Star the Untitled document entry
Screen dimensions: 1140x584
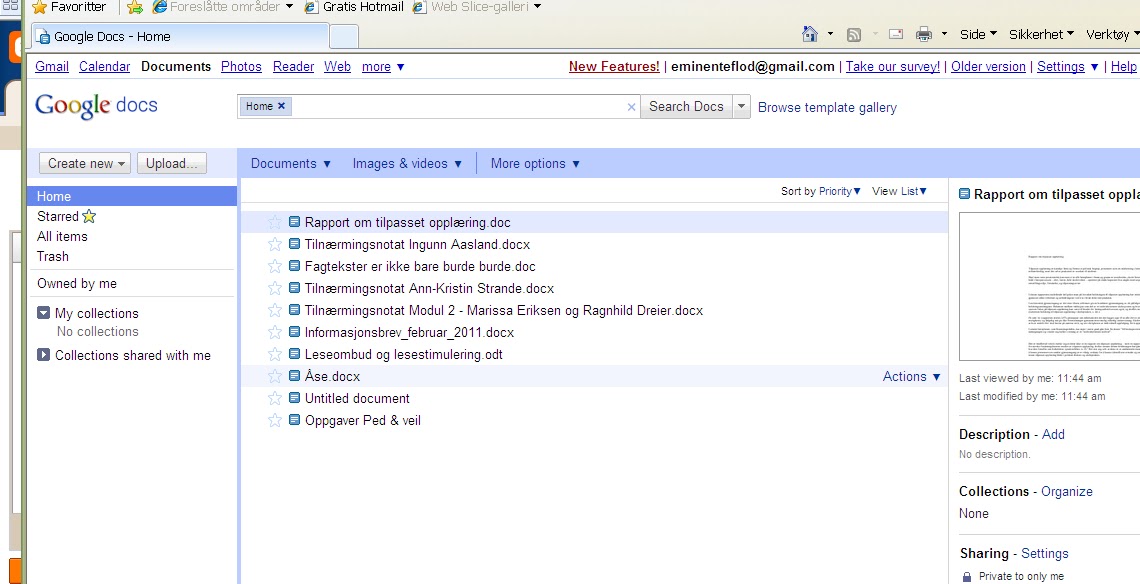tap(274, 399)
